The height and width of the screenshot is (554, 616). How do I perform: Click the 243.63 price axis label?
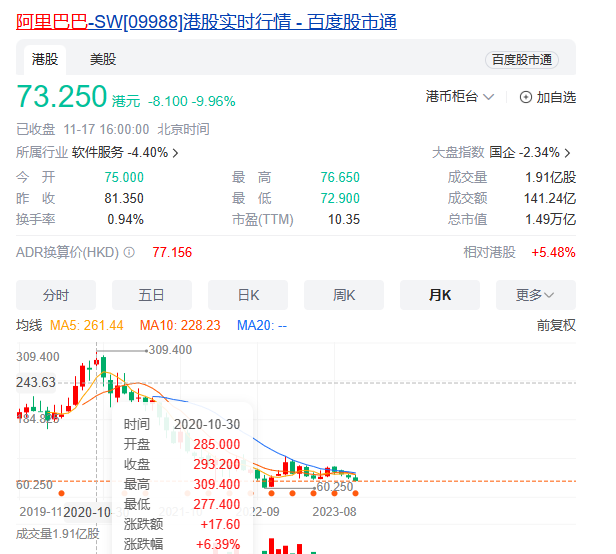tap(36, 382)
